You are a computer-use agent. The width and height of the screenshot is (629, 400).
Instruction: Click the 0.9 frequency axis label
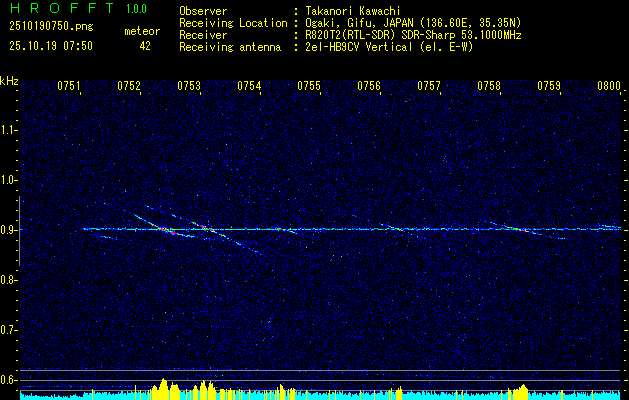click(x=8, y=230)
